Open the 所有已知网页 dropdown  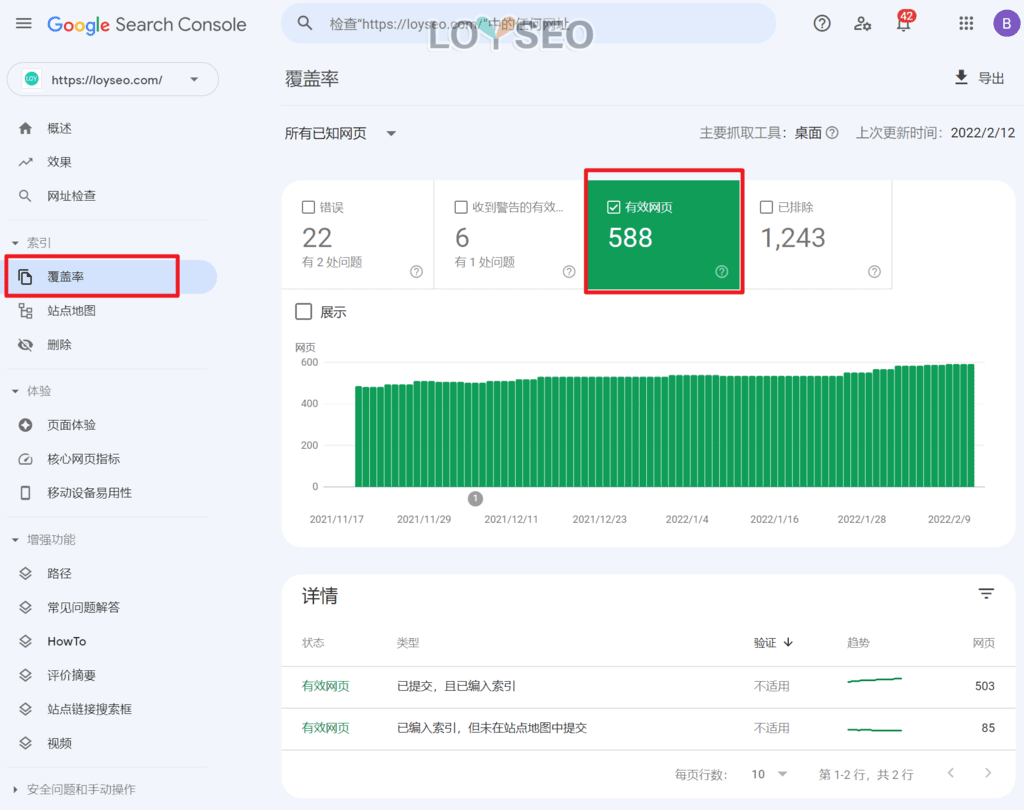coord(340,133)
